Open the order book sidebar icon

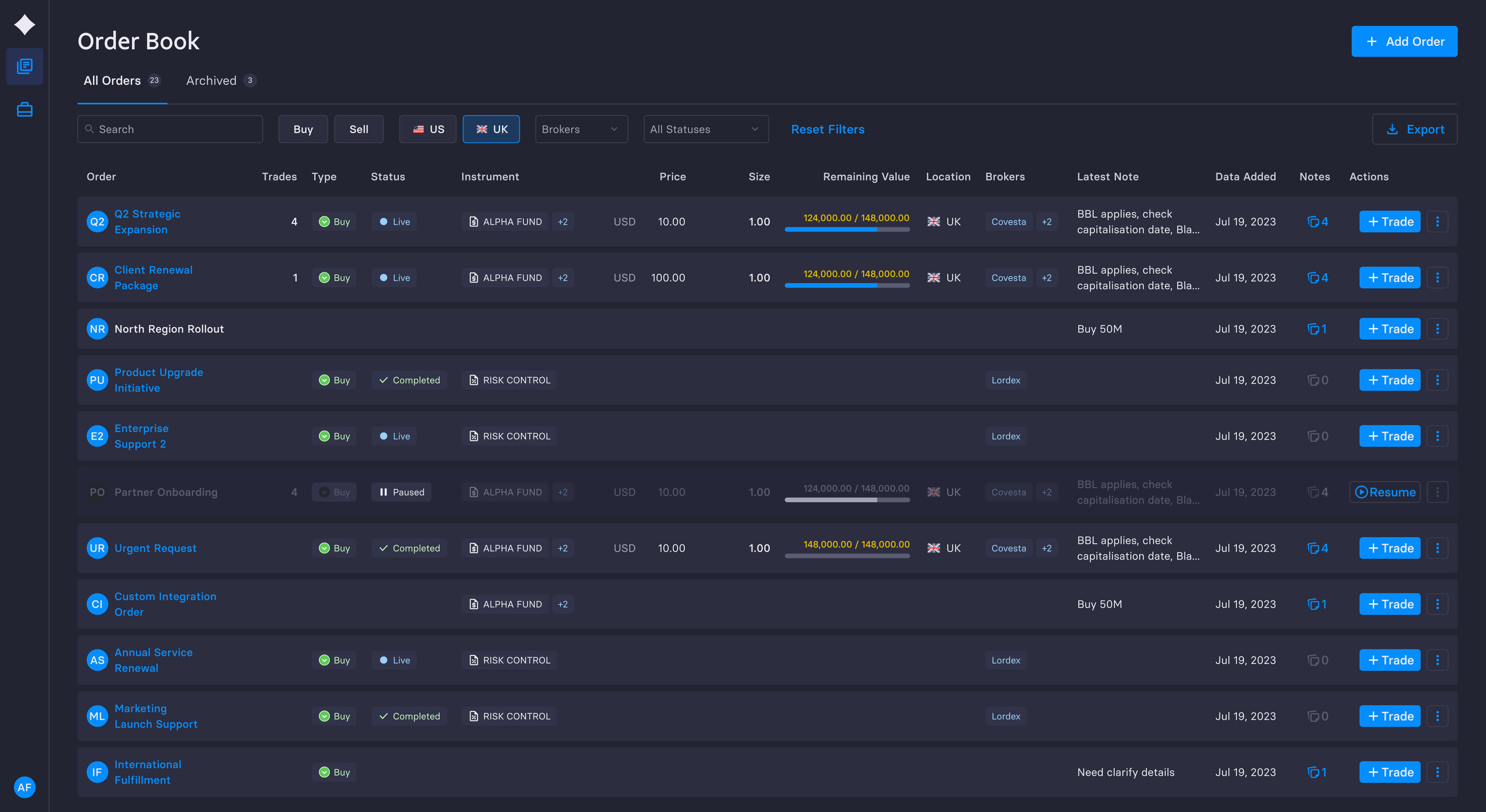point(24,66)
